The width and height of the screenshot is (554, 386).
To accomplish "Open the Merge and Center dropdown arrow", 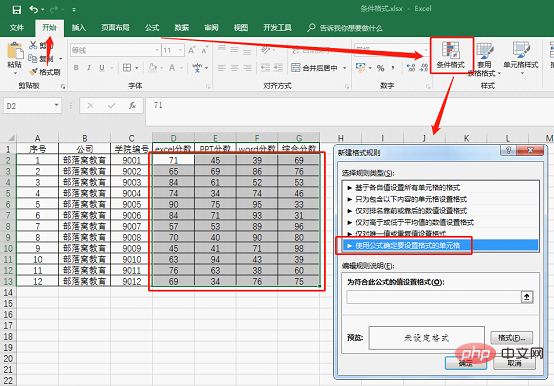I will (x=344, y=68).
